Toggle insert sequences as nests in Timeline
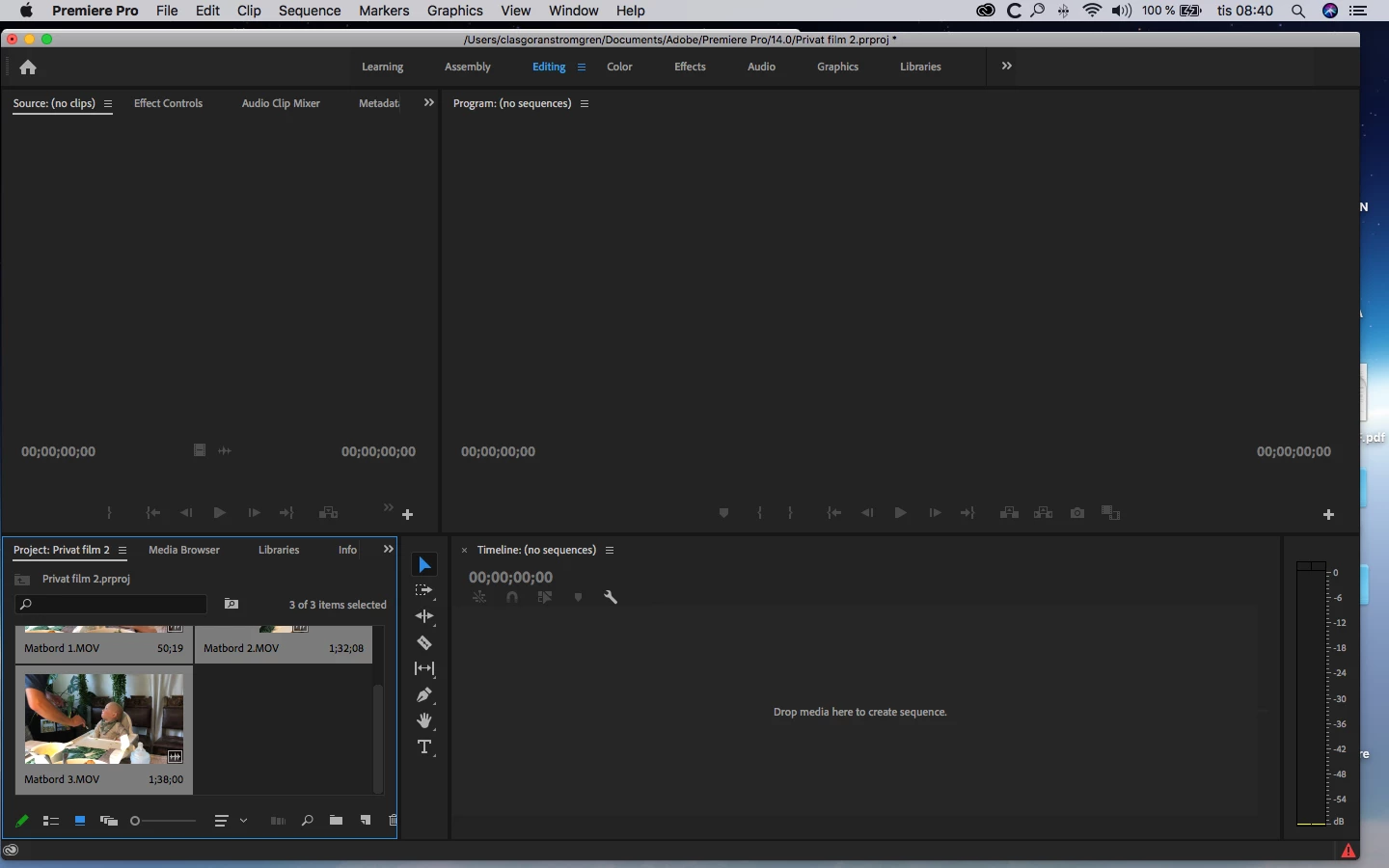This screenshot has width=1389, height=868. coord(479,597)
